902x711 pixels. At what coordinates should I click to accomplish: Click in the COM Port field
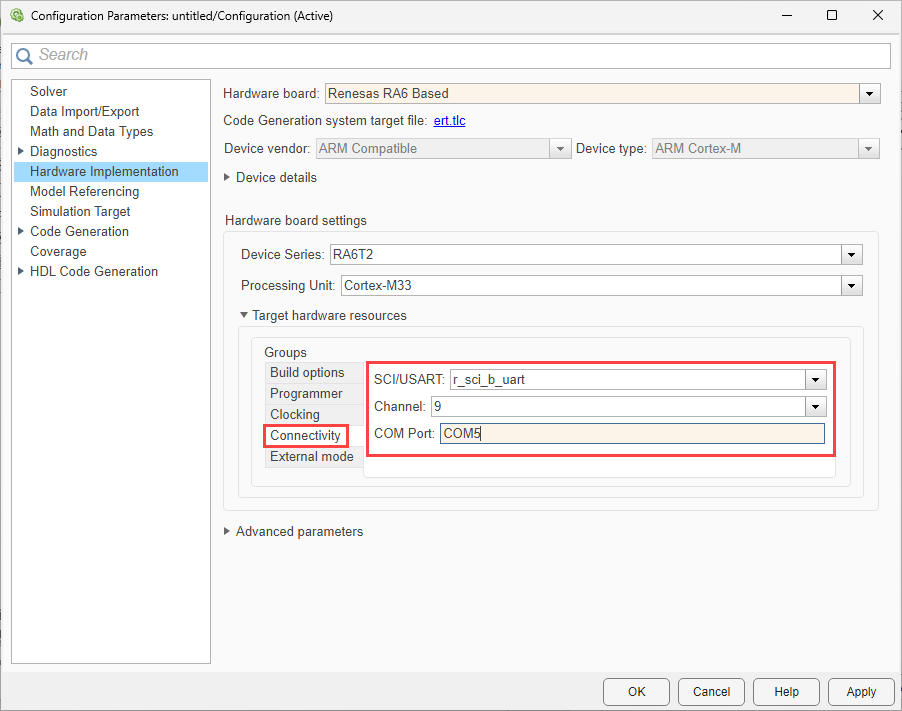[631, 434]
